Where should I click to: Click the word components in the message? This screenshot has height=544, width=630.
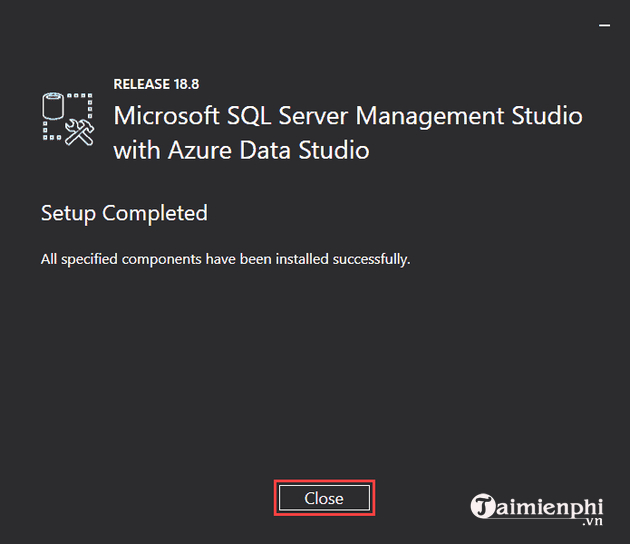[161, 260]
